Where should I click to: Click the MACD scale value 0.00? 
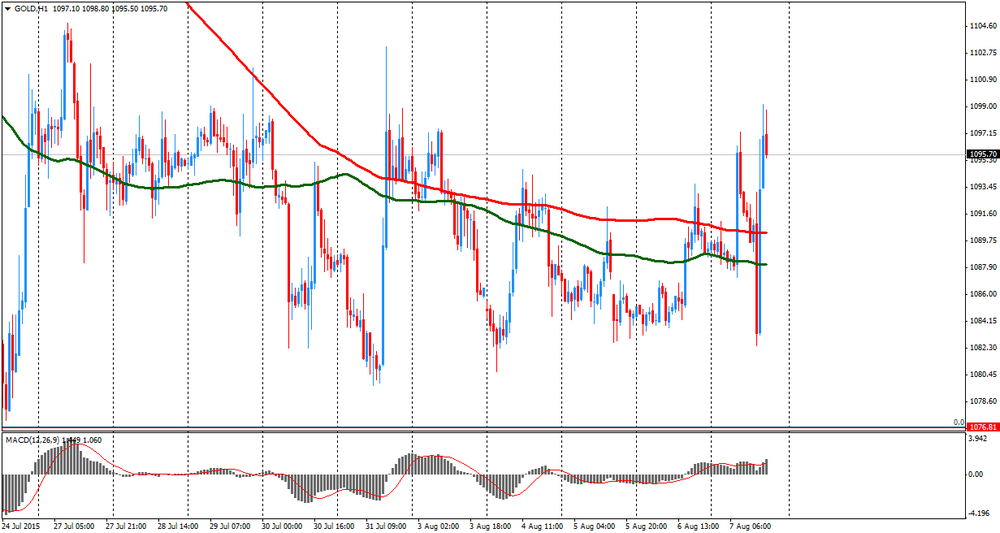point(976,474)
